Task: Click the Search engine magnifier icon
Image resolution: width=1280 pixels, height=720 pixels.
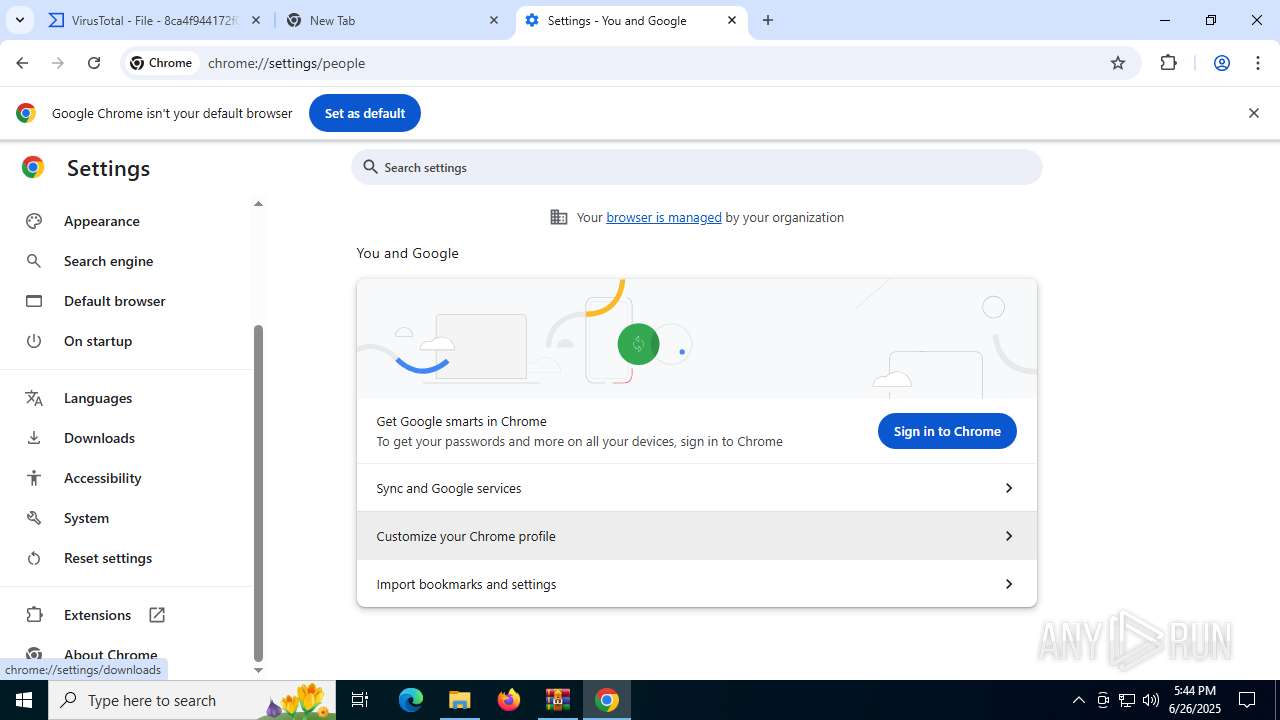Action: point(34,261)
